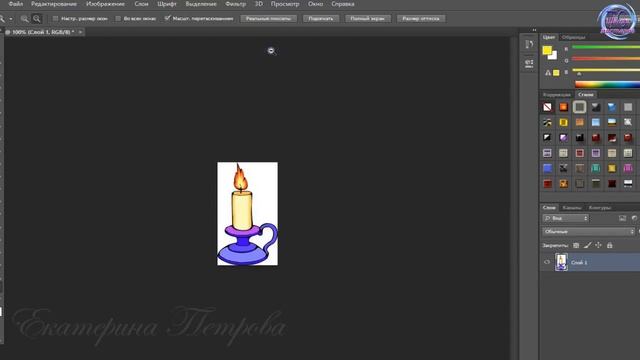Filter layers by adjustment layers icon
The image size is (640, 360).
tap(634, 218)
